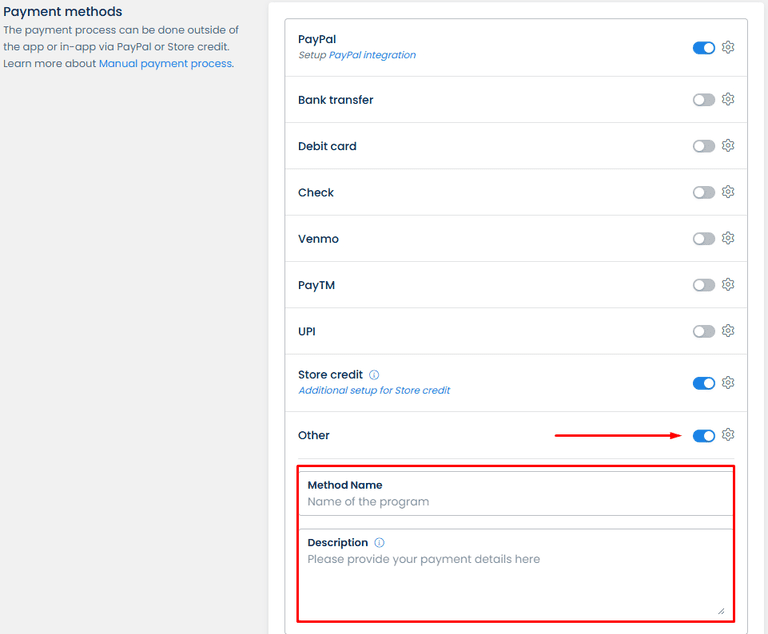
Task: Open Debit card gear settings icon
Action: coord(728,145)
